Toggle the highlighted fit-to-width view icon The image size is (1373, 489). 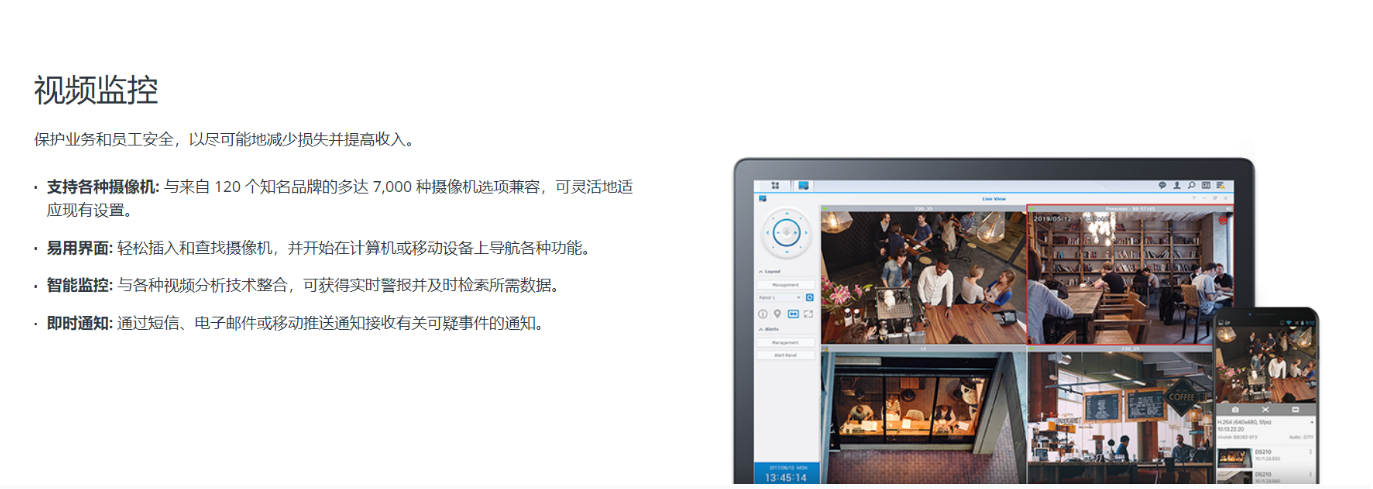point(793,314)
